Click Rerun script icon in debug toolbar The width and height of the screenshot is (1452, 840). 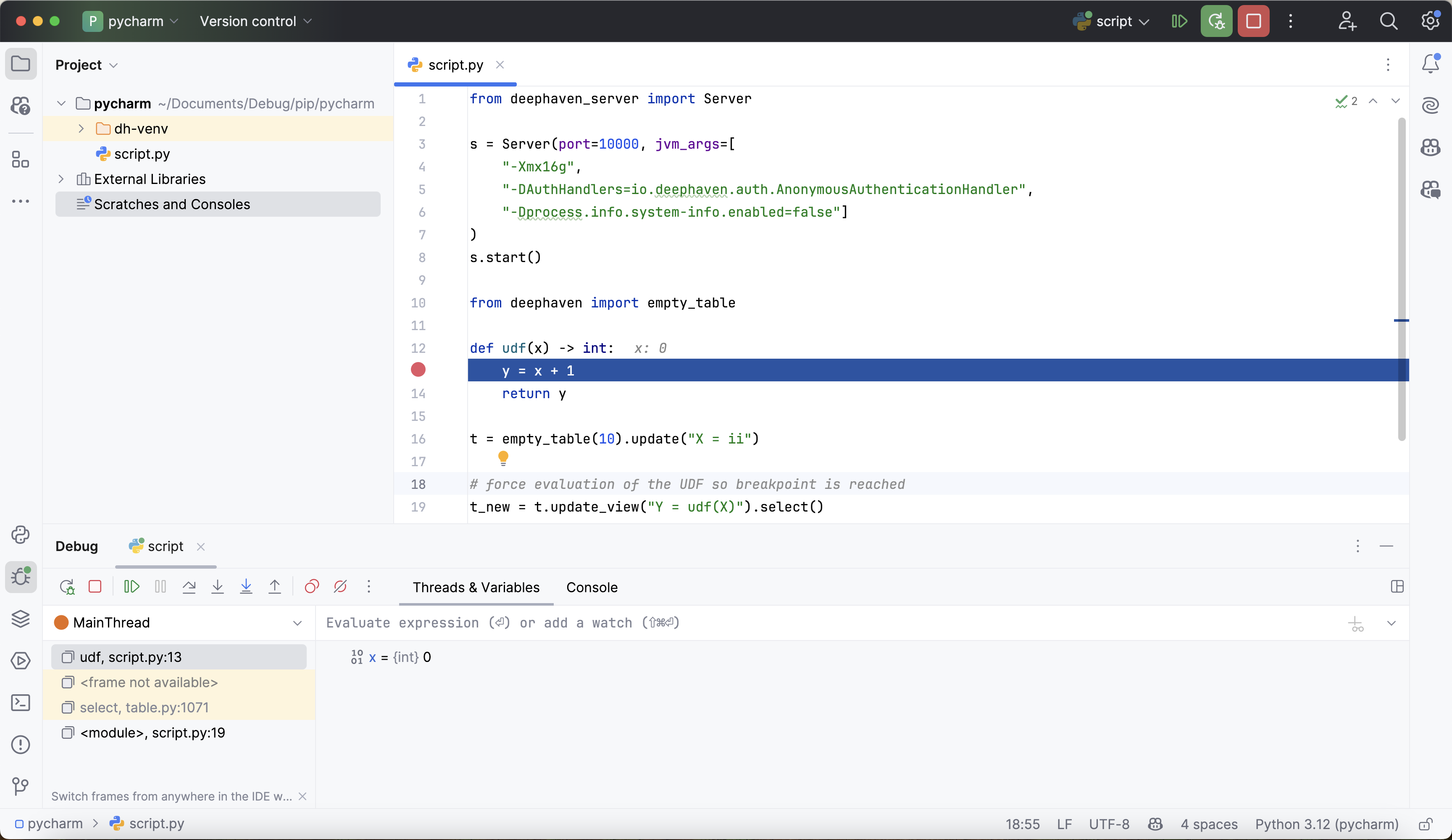(67, 586)
